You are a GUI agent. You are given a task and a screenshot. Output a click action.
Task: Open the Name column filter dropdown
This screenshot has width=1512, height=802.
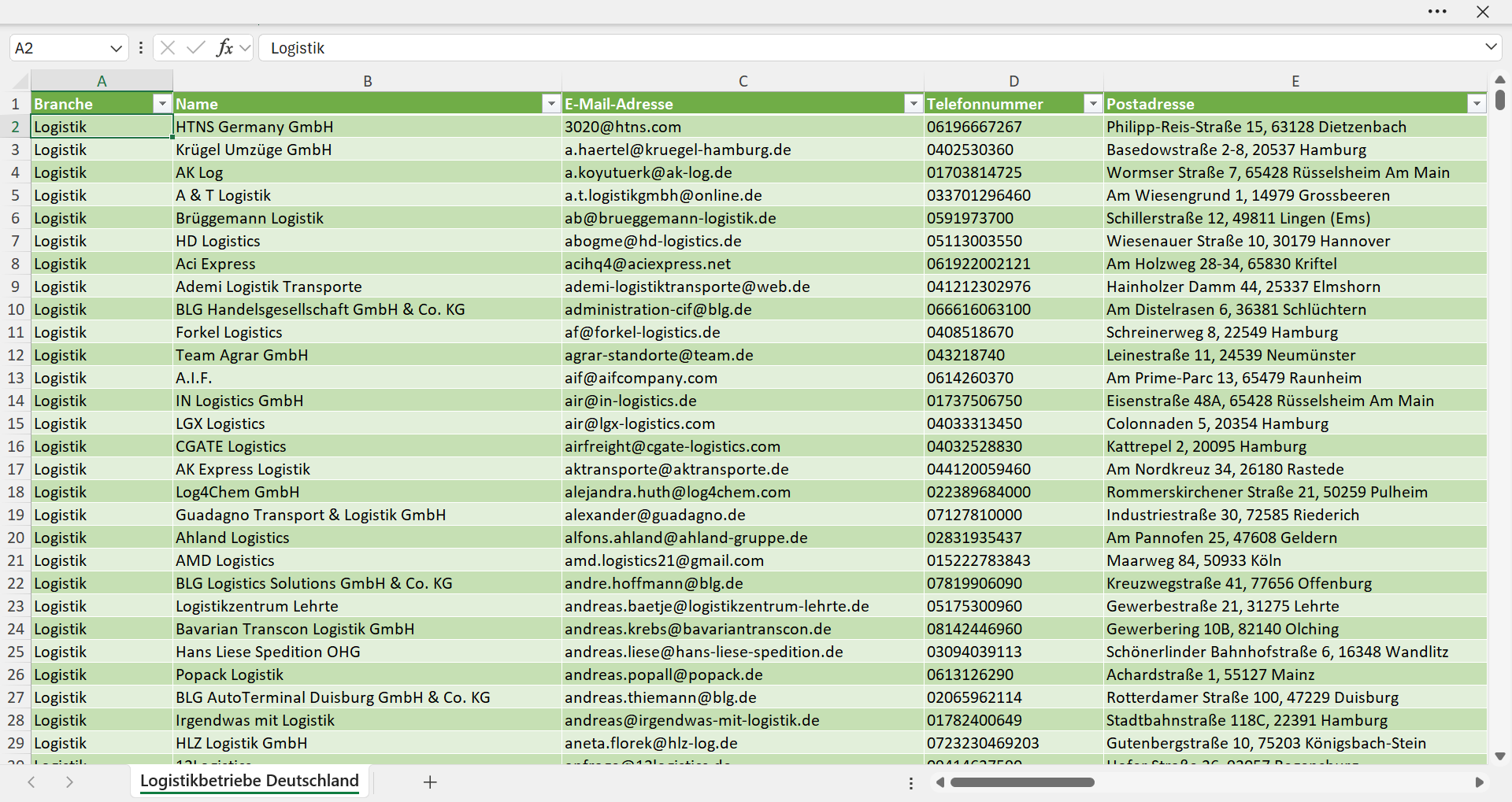[551, 104]
